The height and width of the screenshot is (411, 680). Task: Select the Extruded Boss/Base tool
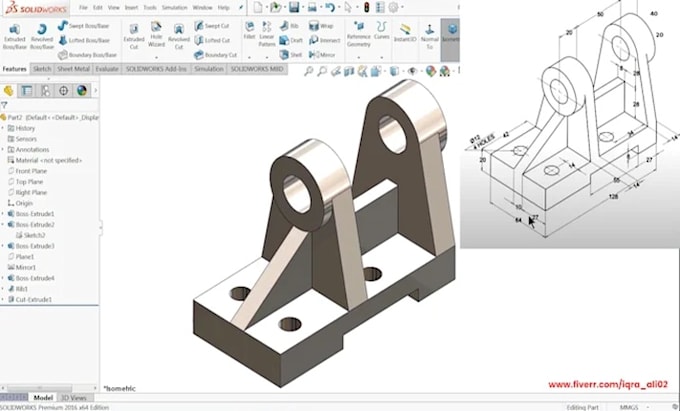(x=14, y=36)
